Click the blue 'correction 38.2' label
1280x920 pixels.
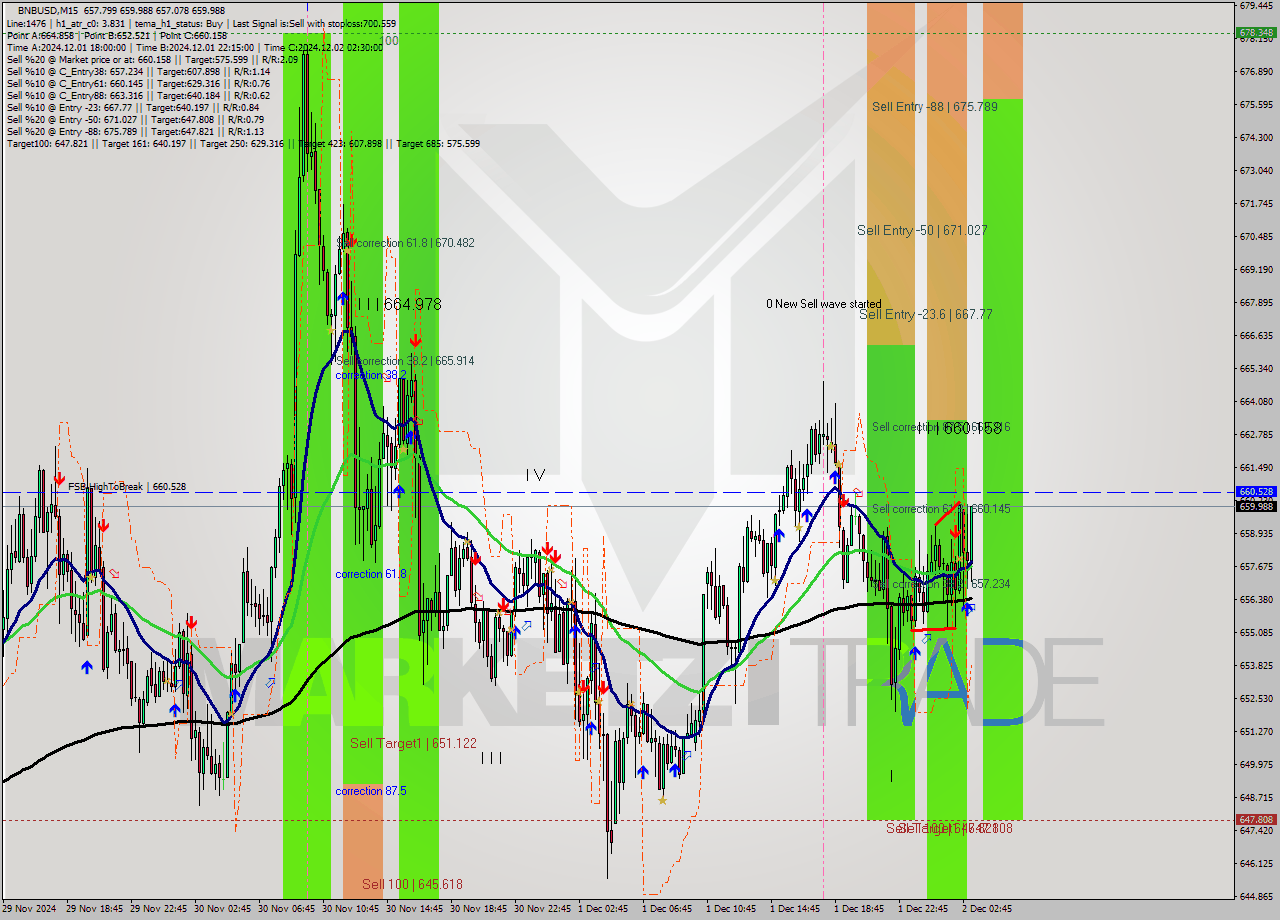click(x=371, y=375)
